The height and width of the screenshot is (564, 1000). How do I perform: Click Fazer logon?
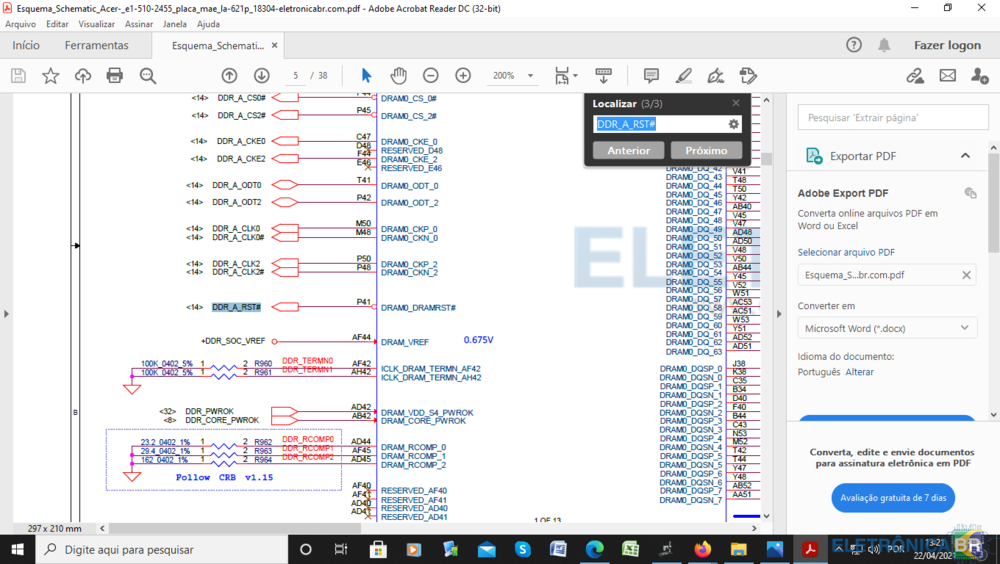(947, 45)
